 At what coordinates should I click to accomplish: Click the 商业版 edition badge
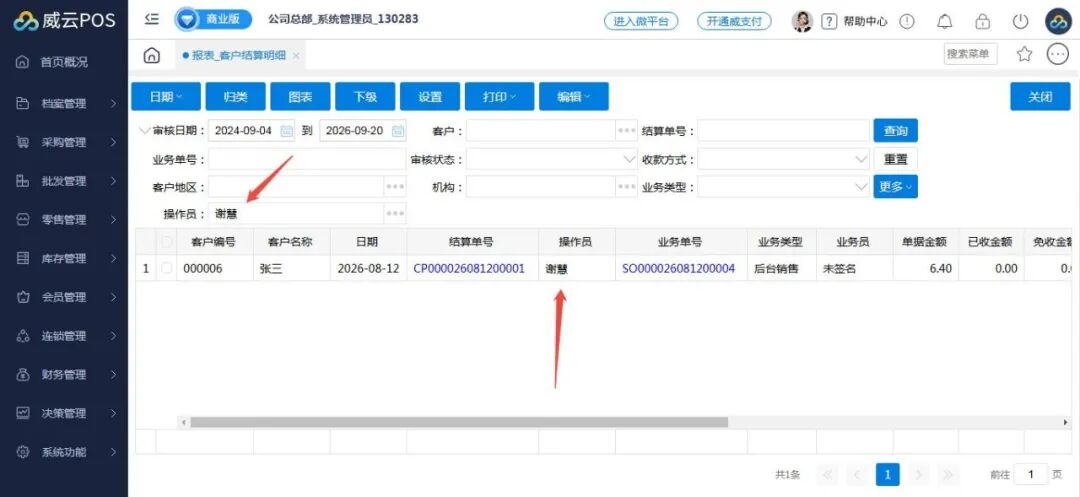[x=214, y=19]
